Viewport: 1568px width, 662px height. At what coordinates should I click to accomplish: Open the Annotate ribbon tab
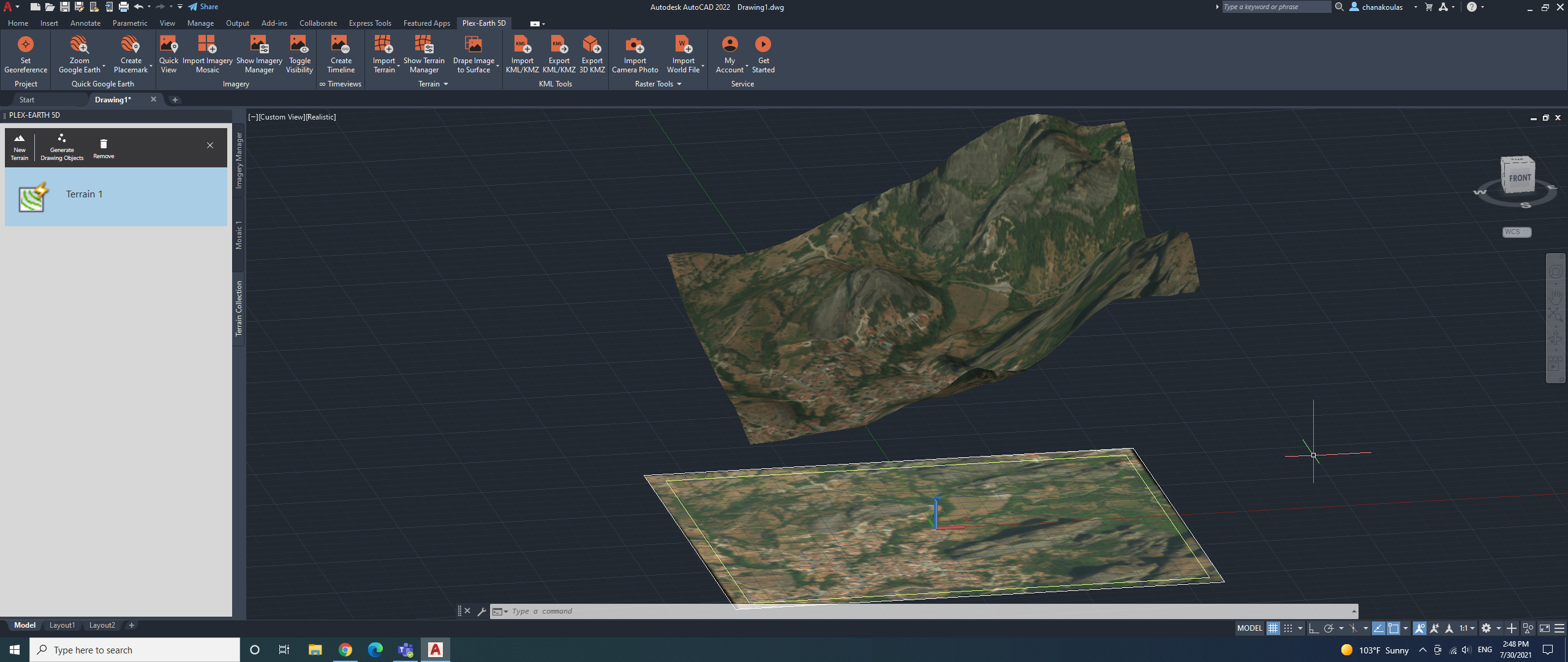tap(85, 23)
